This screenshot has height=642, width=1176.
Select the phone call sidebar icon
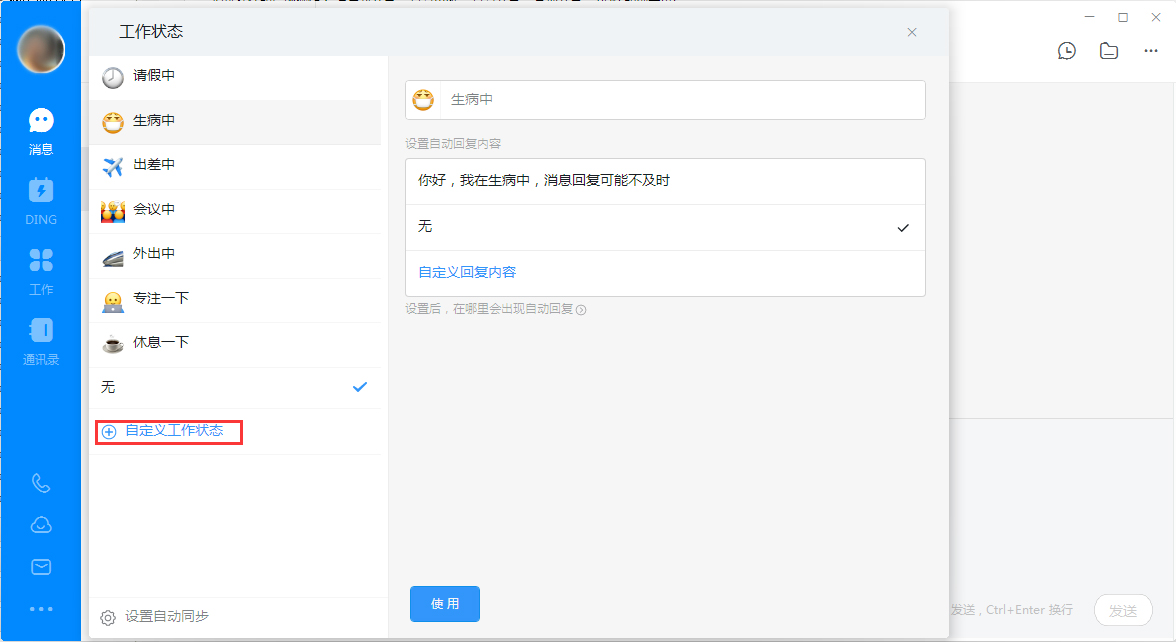[40, 483]
